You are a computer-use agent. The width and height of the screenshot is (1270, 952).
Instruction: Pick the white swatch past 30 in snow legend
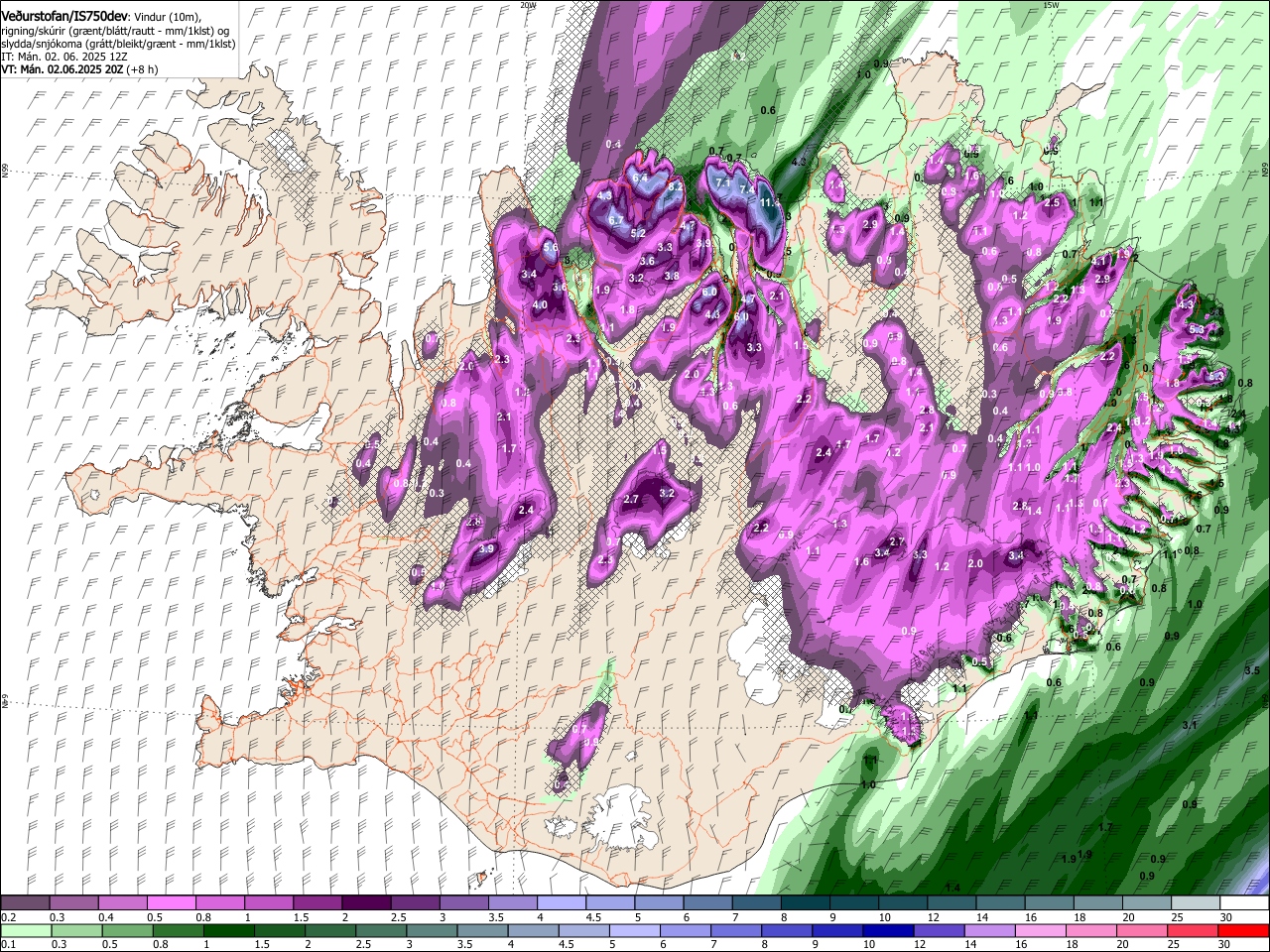pos(1245,903)
